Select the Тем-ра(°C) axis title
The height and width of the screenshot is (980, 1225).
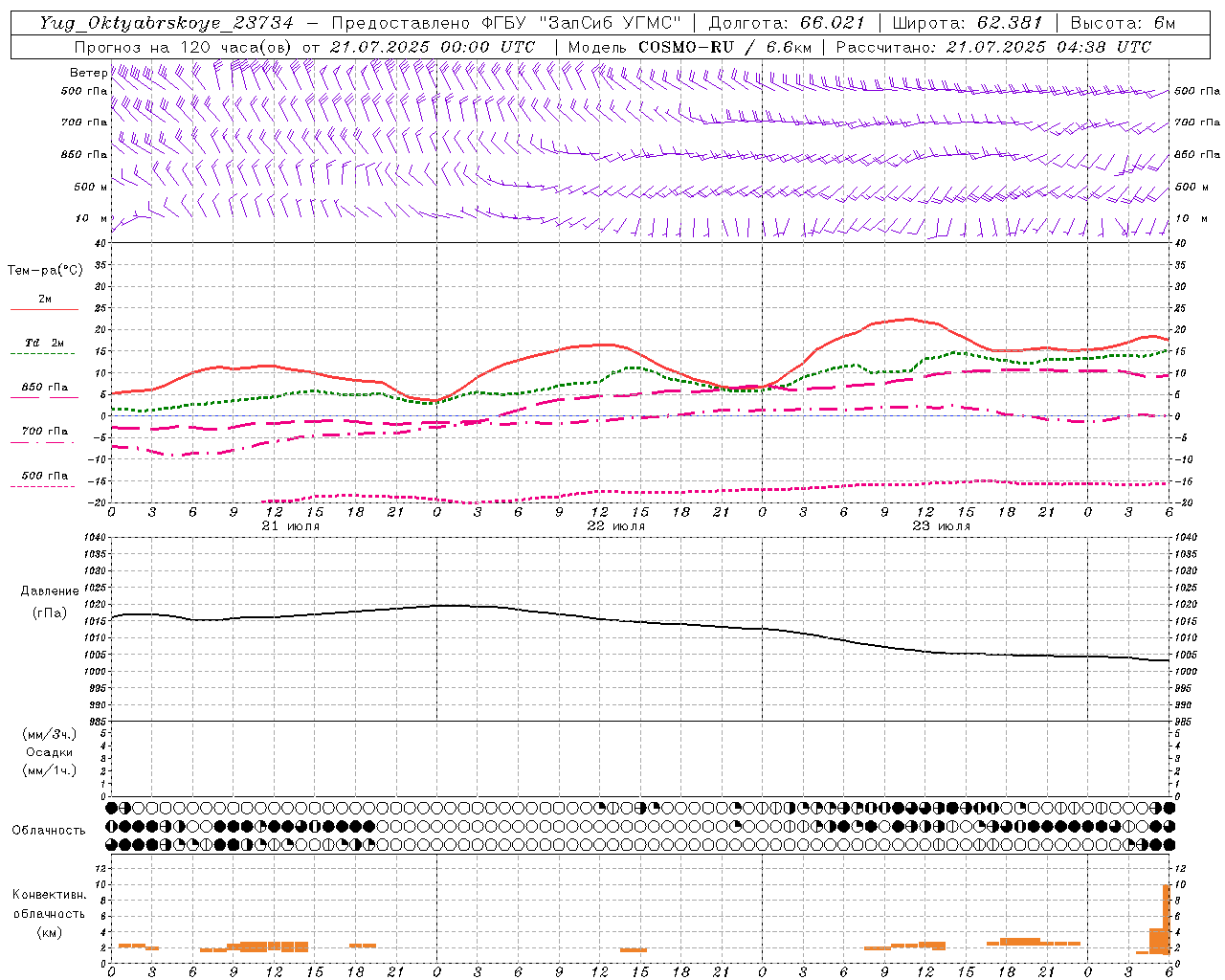(x=45, y=271)
